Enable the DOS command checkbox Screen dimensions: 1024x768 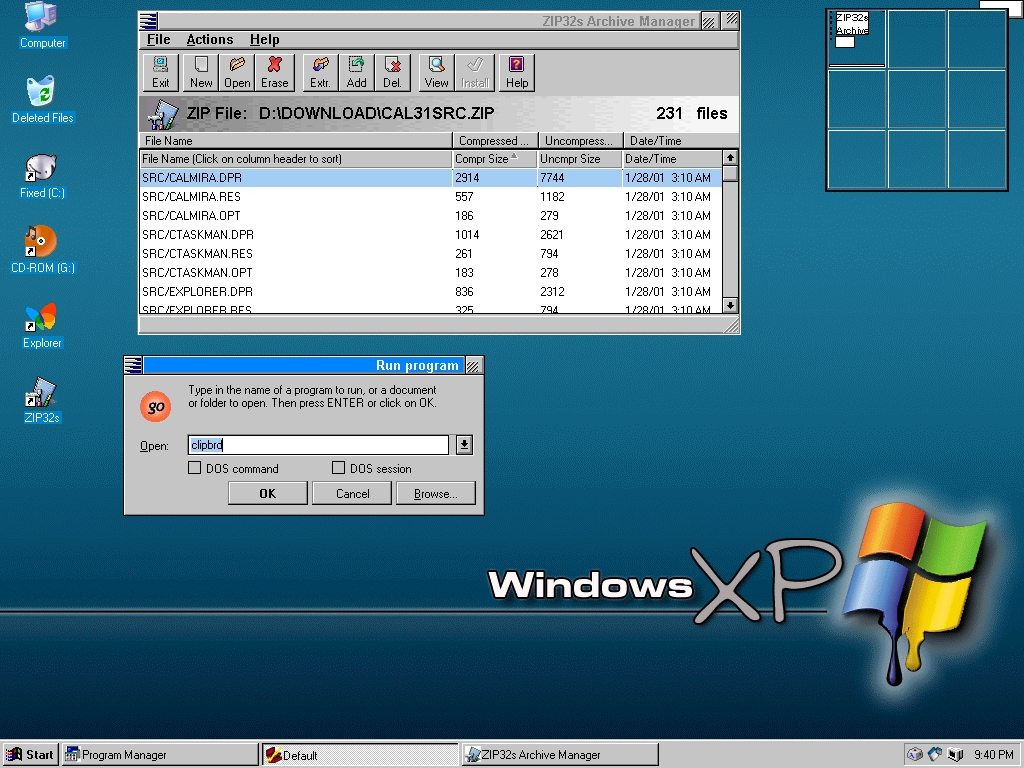[195, 468]
